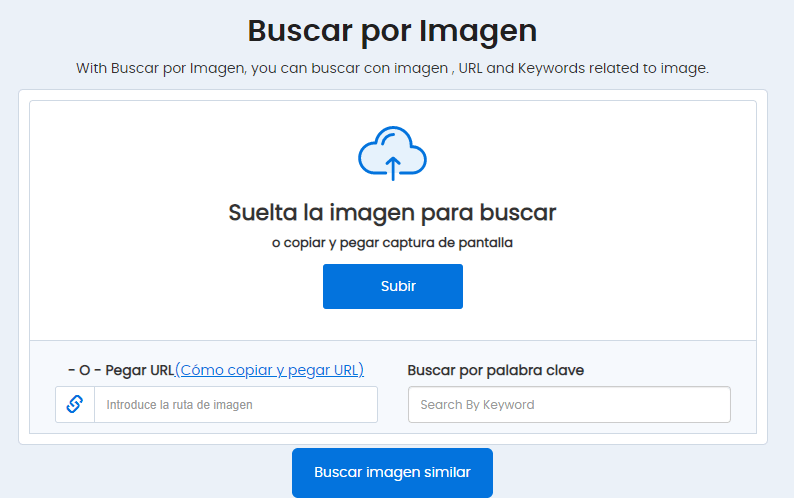
Task: Click the chain link icon beside URL field
Action: 75,404
